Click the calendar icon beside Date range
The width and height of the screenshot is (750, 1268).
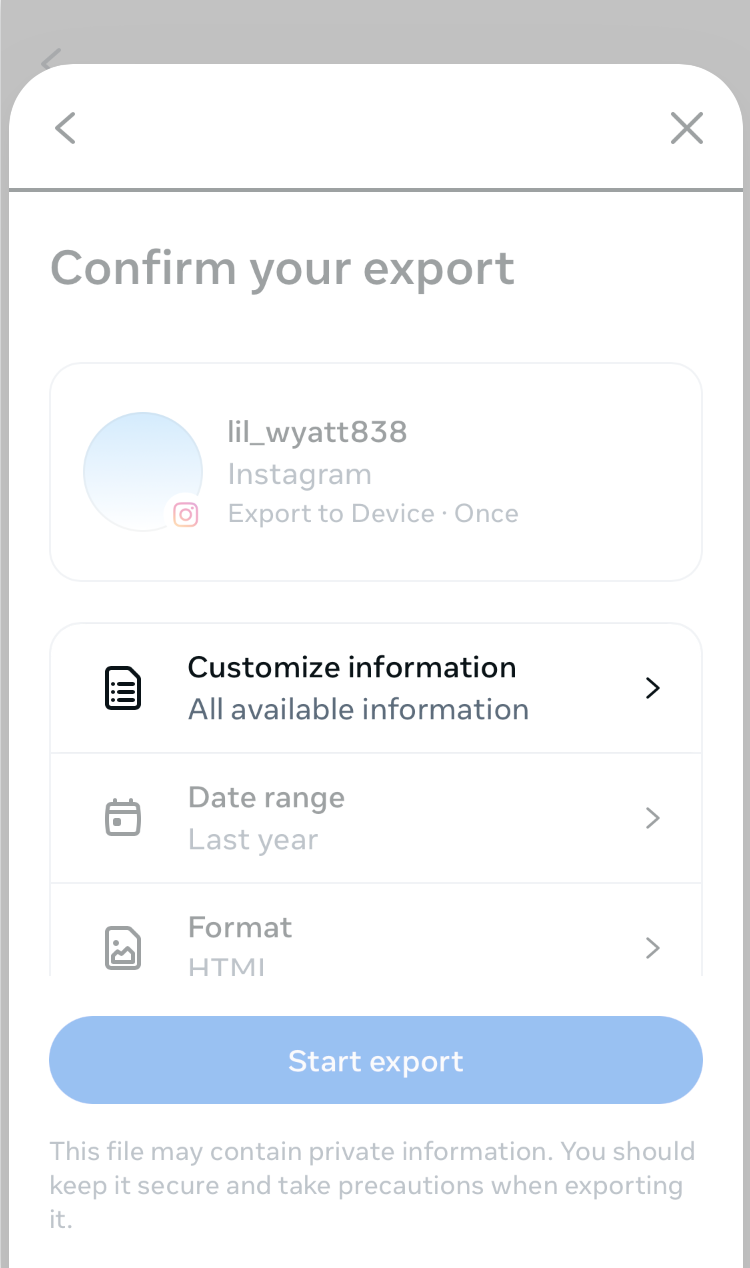(x=122, y=817)
